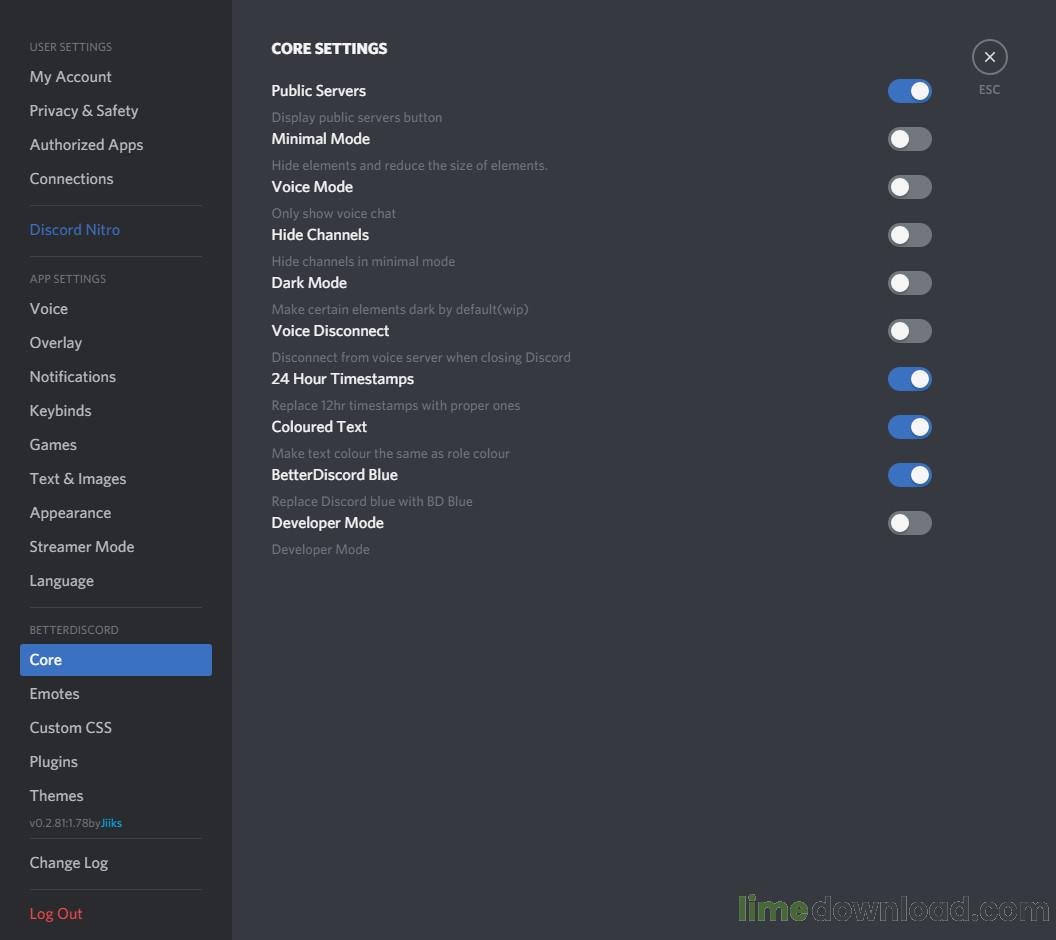Switch off Coloured Text toggle
The image size is (1056, 940).
909,427
